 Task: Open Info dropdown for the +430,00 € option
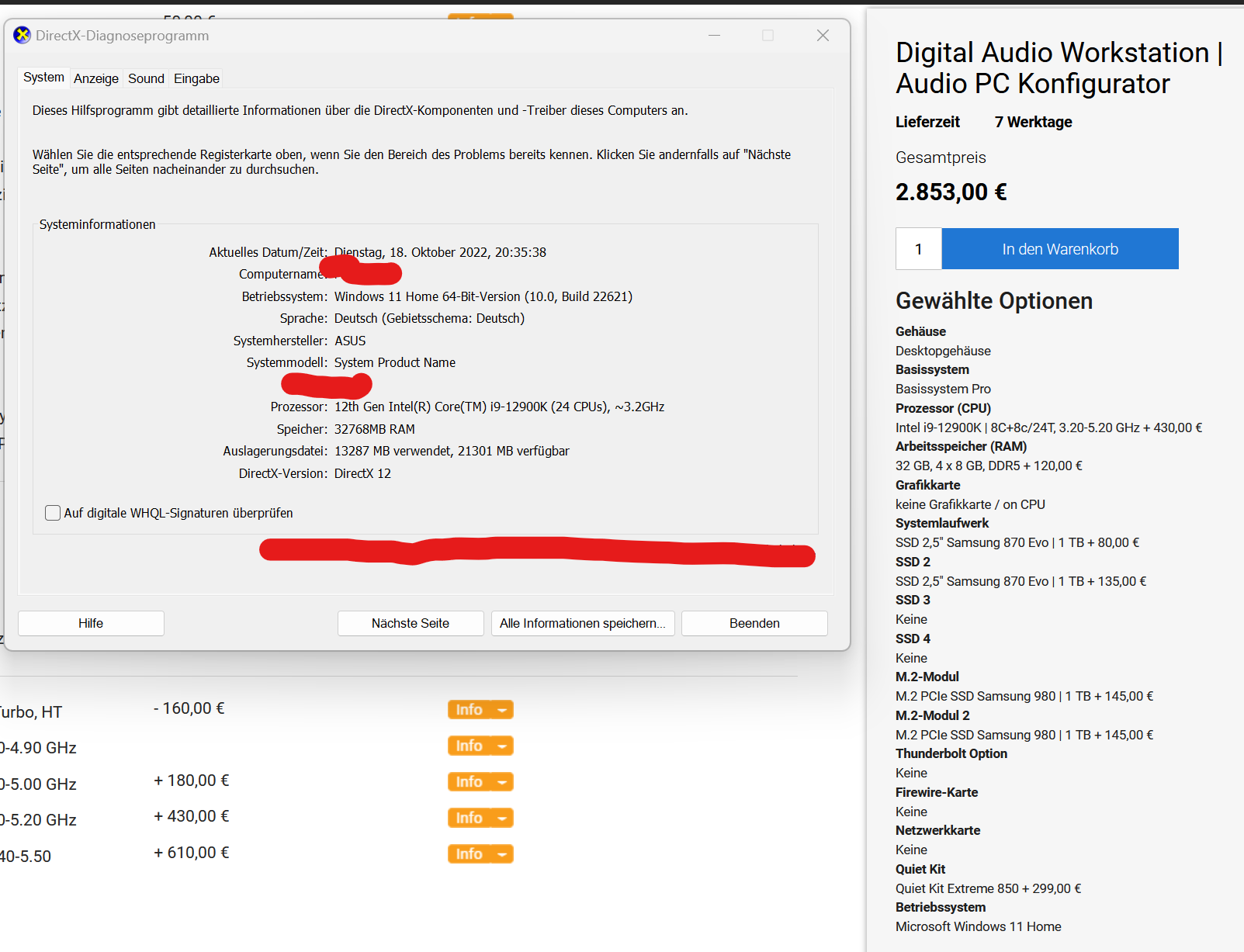[480, 818]
